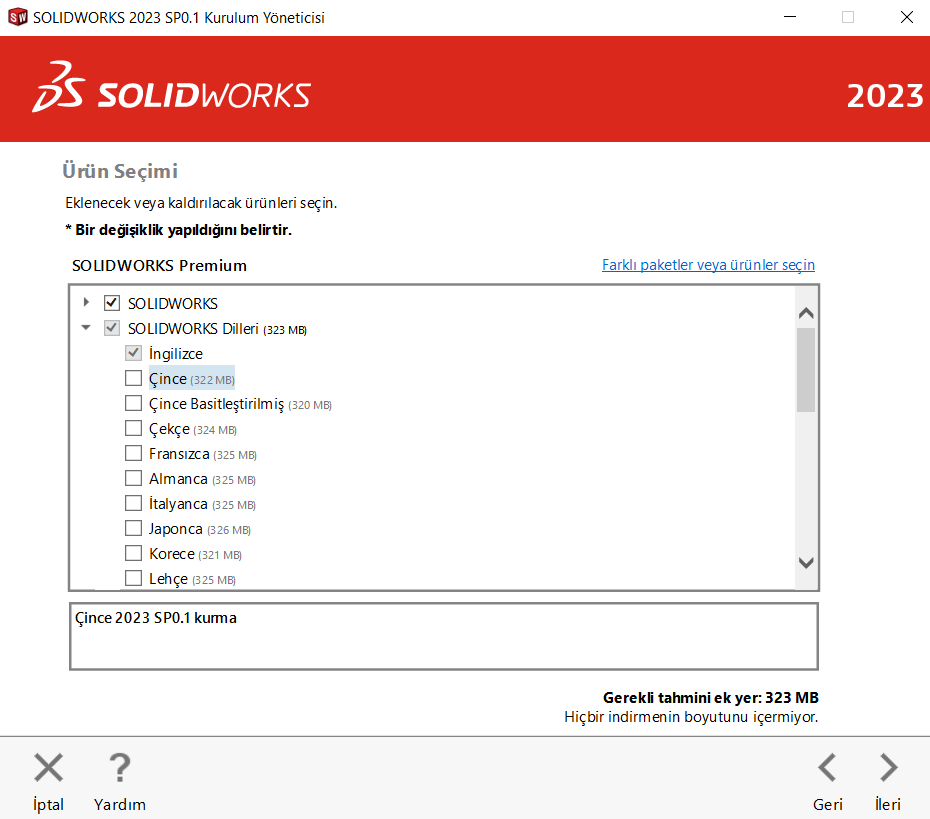Click the Lehçe (325 MB) row label
The width and height of the screenshot is (930, 819).
[192, 579]
